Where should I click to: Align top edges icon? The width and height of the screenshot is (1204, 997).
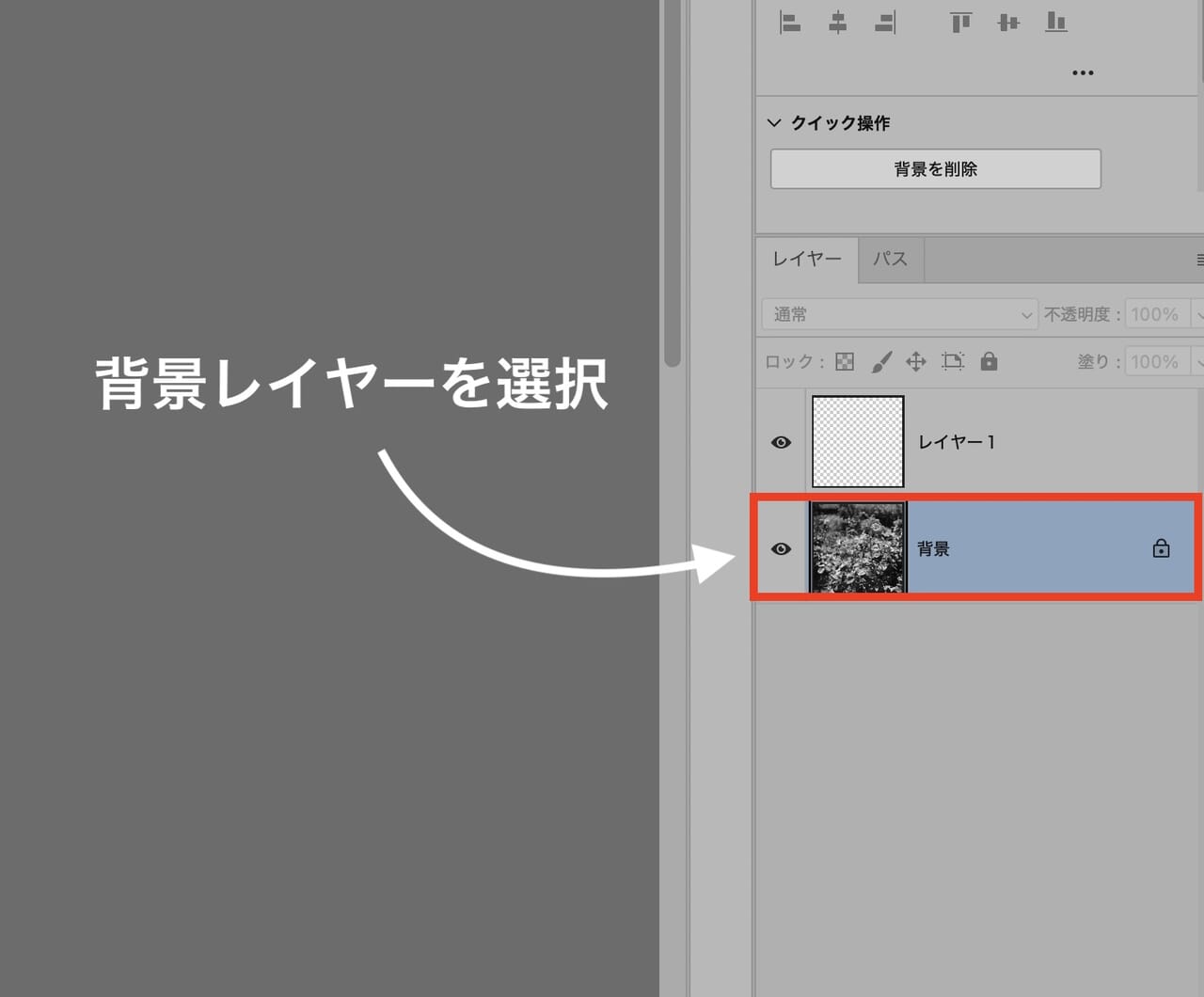click(960, 22)
